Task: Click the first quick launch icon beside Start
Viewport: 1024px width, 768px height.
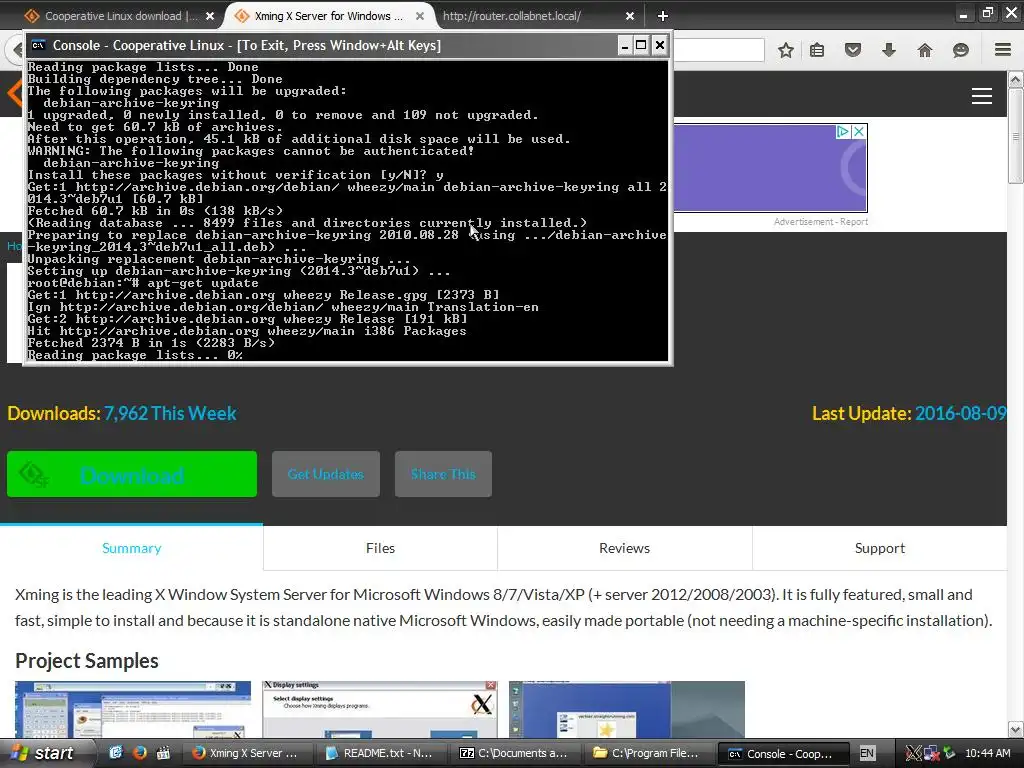Action: click(116, 753)
